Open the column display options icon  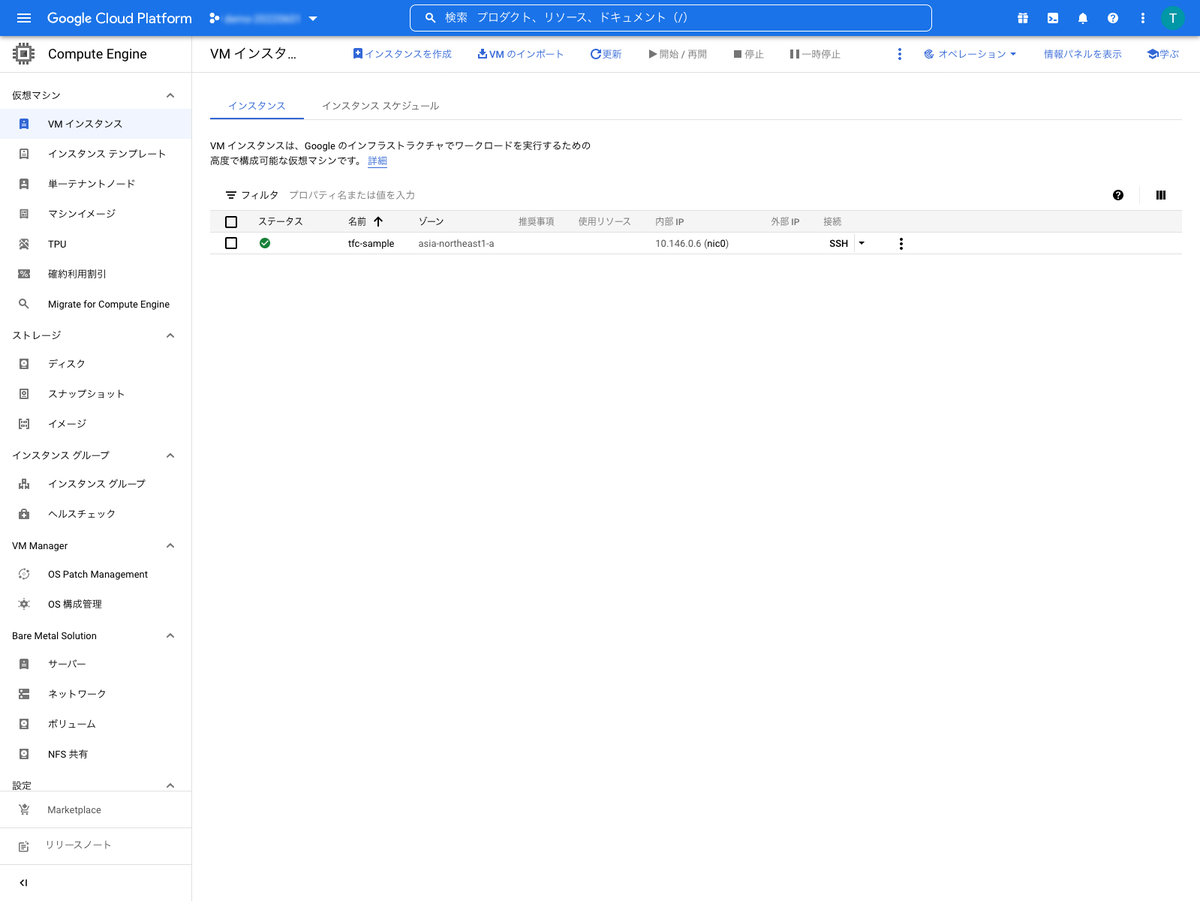click(x=1161, y=195)
